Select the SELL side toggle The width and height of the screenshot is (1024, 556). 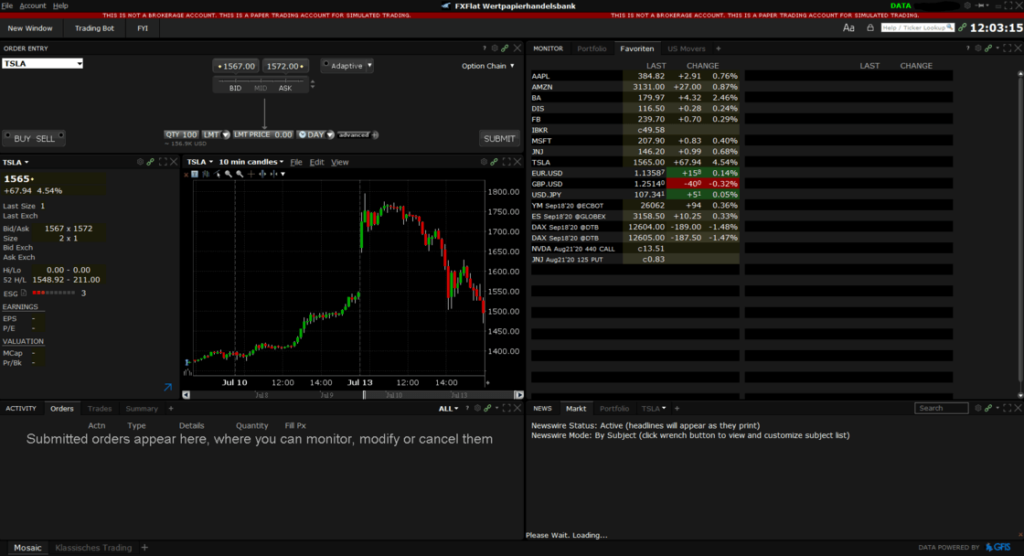pos(45,139)
